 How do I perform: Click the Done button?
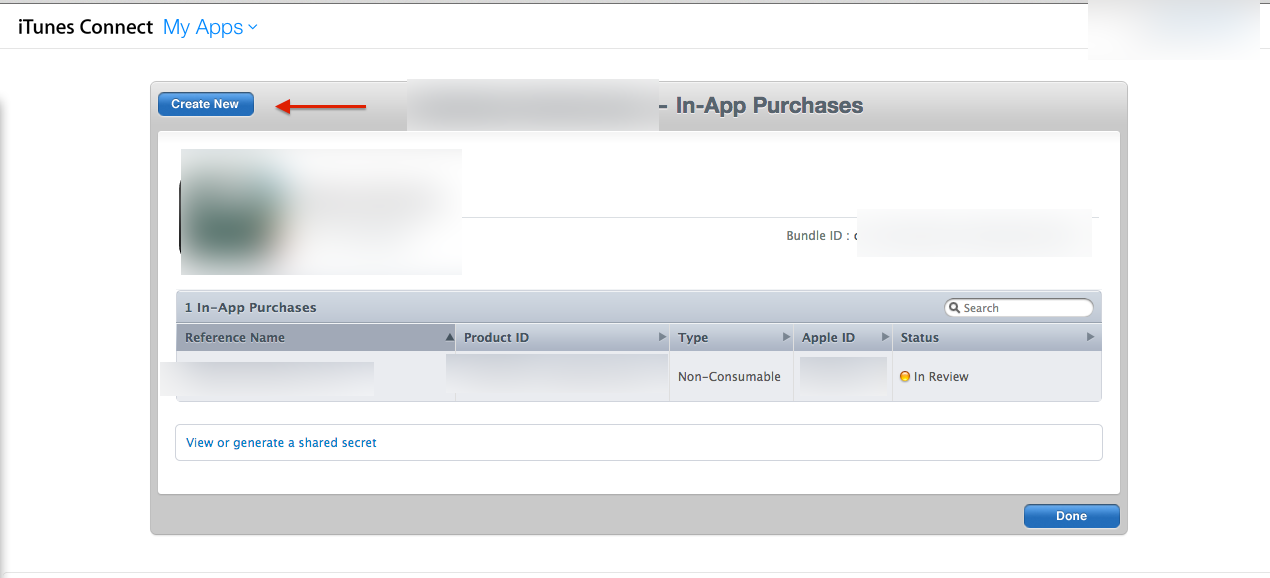coord(1071,516)
